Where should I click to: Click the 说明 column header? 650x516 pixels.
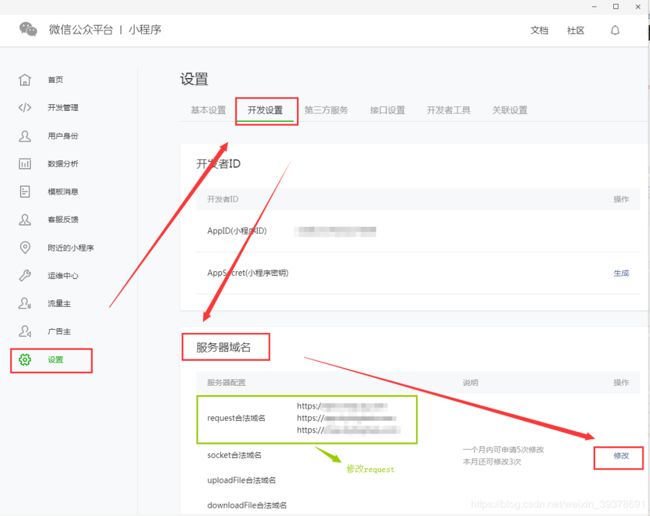[x=471, y=383]
